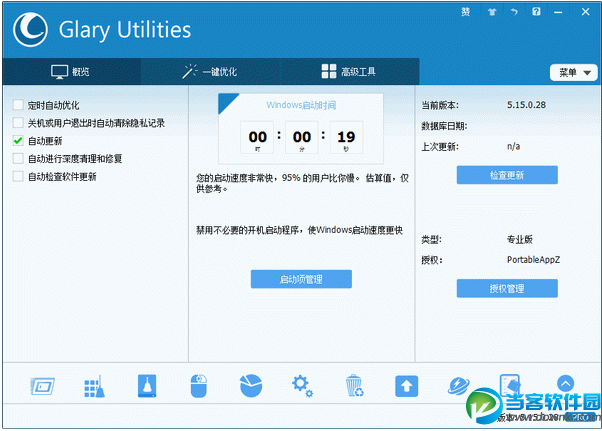Enable 自动检查软件更新 checkbox
Screen dimensions: 602x431
(18, 177)
